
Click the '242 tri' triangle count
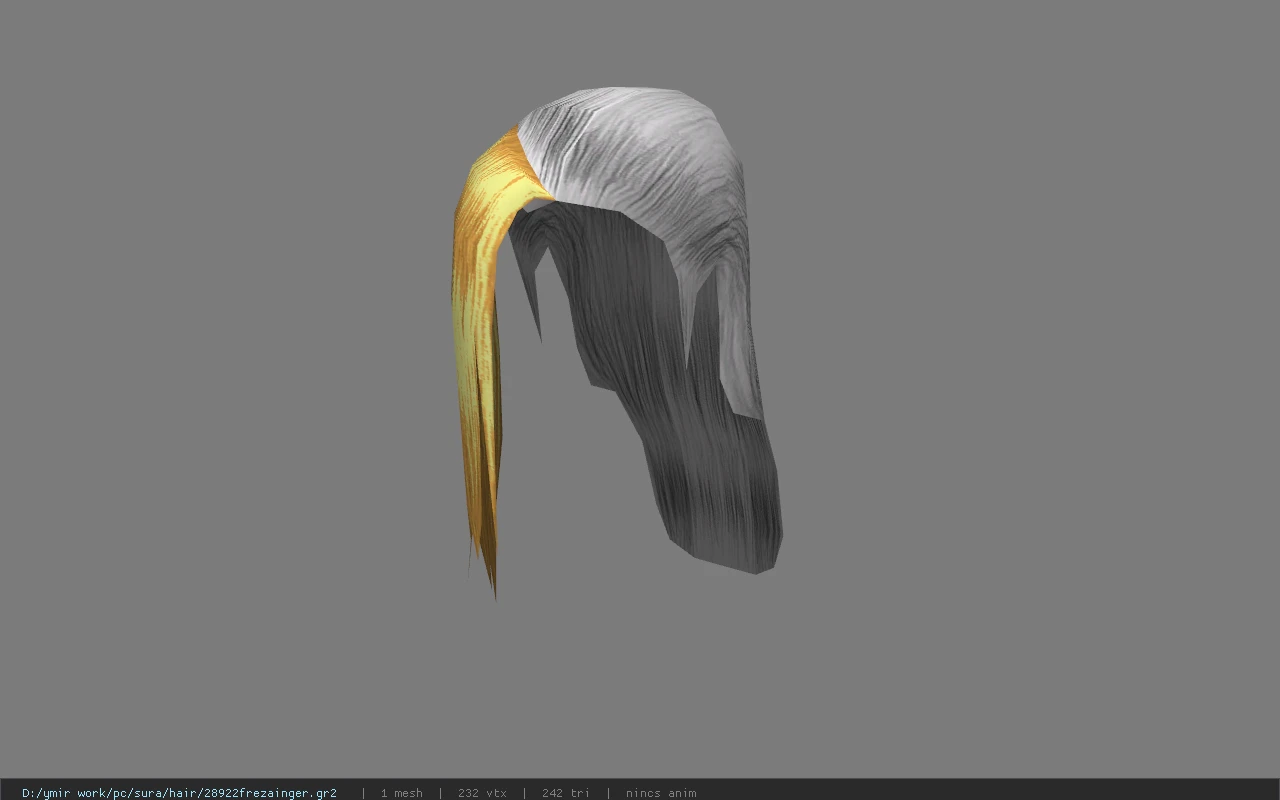[x=565, y=793]
